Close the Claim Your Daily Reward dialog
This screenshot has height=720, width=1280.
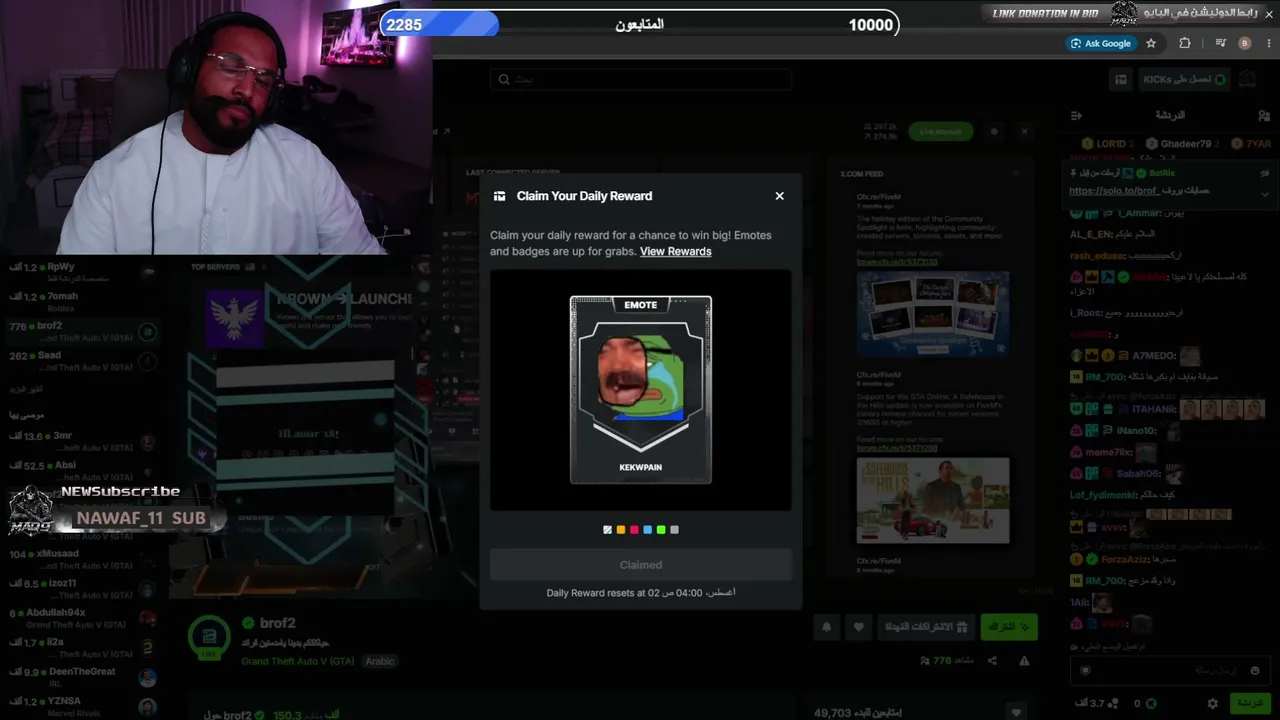780,196
